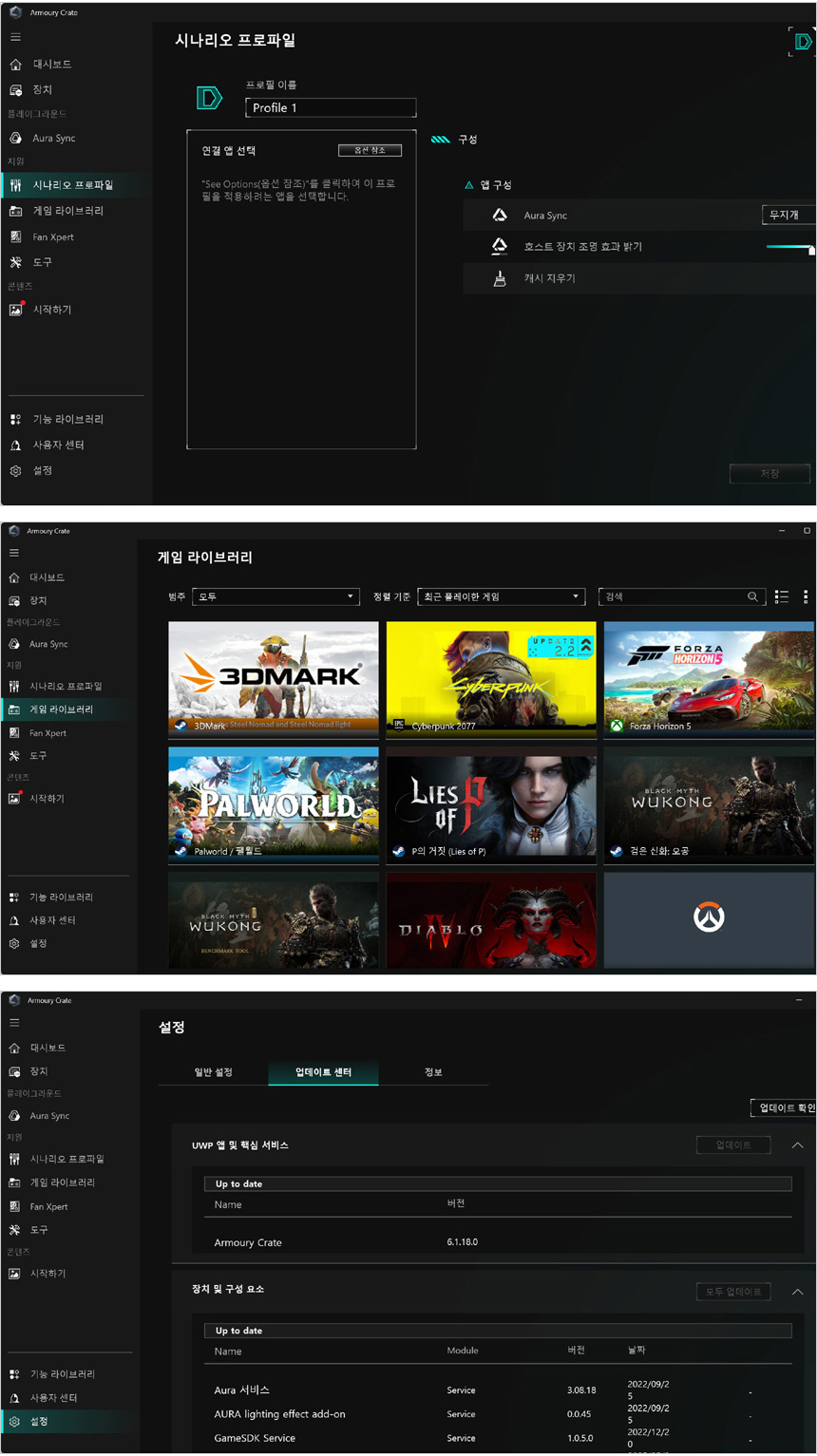The image size is (817, 1456).
Task: Click the profile logo icon beside Profile 1
Action: point(209,98)
